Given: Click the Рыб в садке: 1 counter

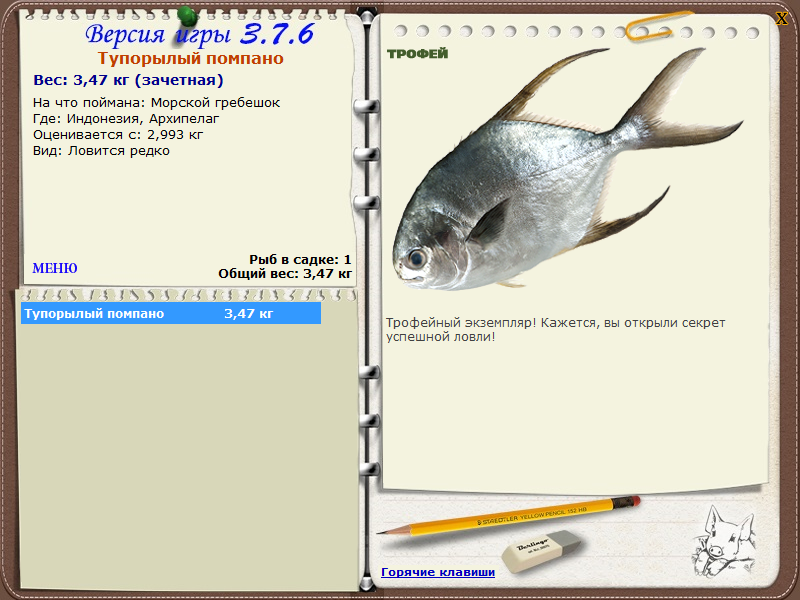Looking at the screenshot, I should point(301,260).
